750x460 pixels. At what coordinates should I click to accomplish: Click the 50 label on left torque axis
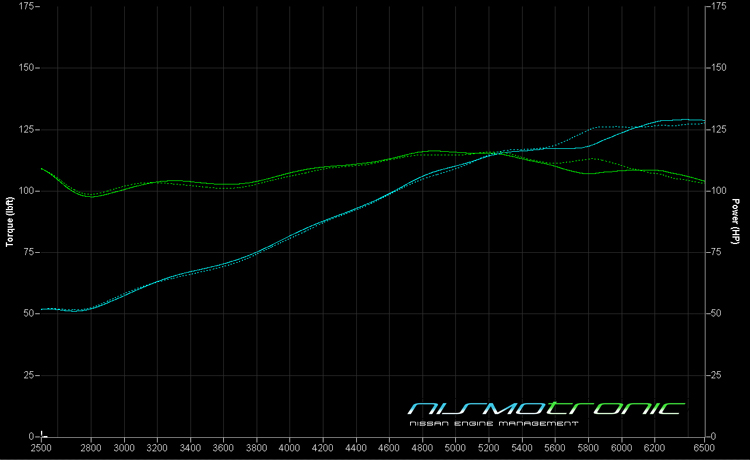click(28, 314)
